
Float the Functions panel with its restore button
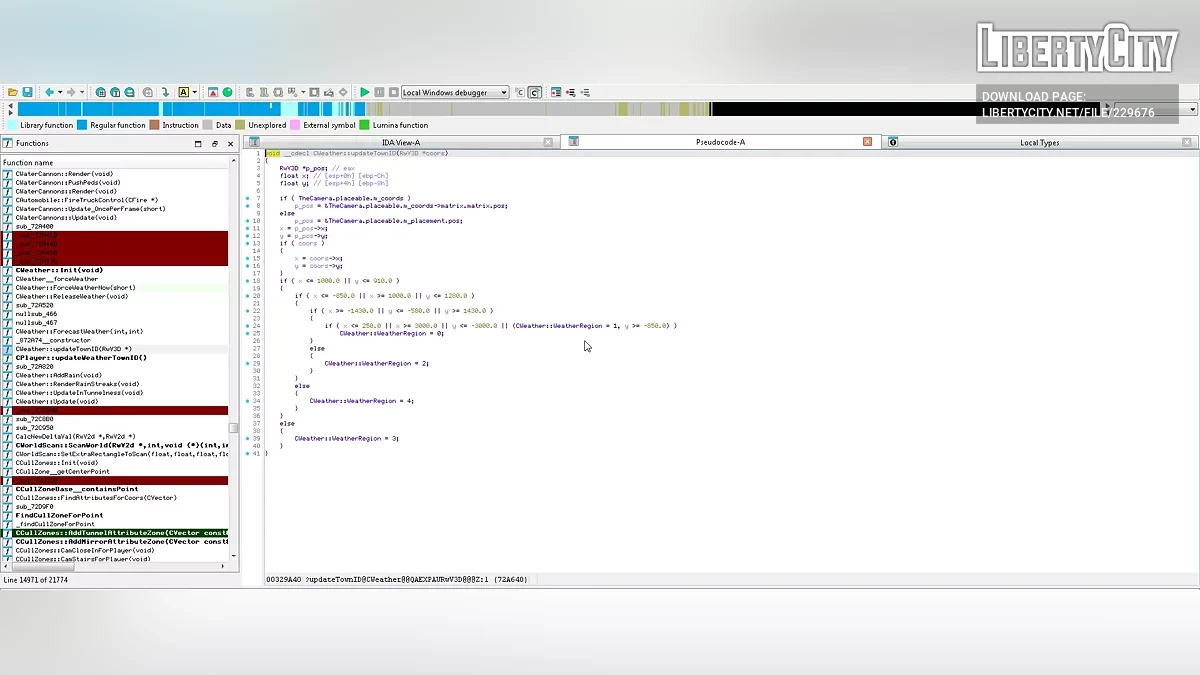click(x=214, y=143)
